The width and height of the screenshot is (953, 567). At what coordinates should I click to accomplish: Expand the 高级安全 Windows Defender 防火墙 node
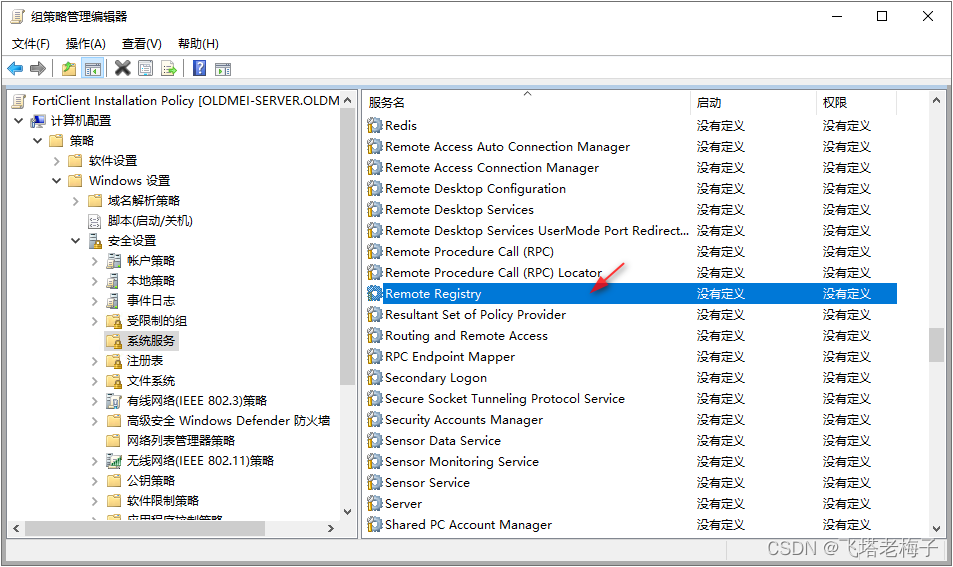[94, 421]
